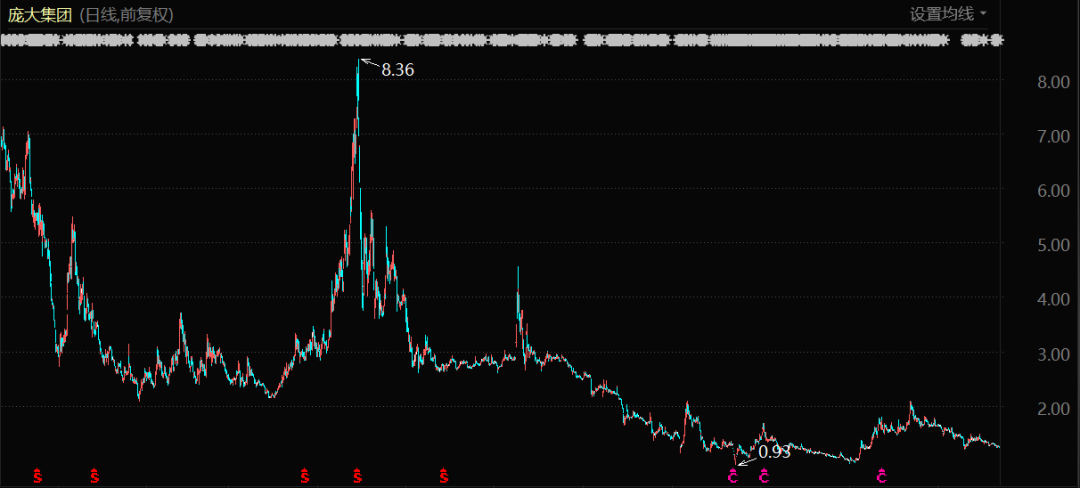The height and width of the screenshot is (488, 1080).
Task: Click the 5.00 price axis label
Action: tap(1054, 245)
